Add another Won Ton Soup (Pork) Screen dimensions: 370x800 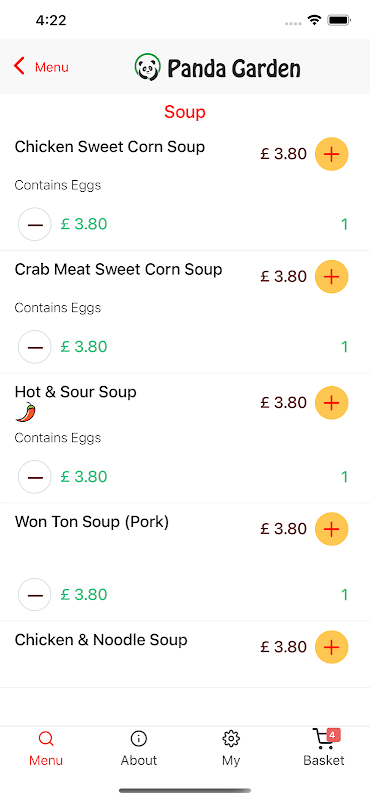pos(331,529)
